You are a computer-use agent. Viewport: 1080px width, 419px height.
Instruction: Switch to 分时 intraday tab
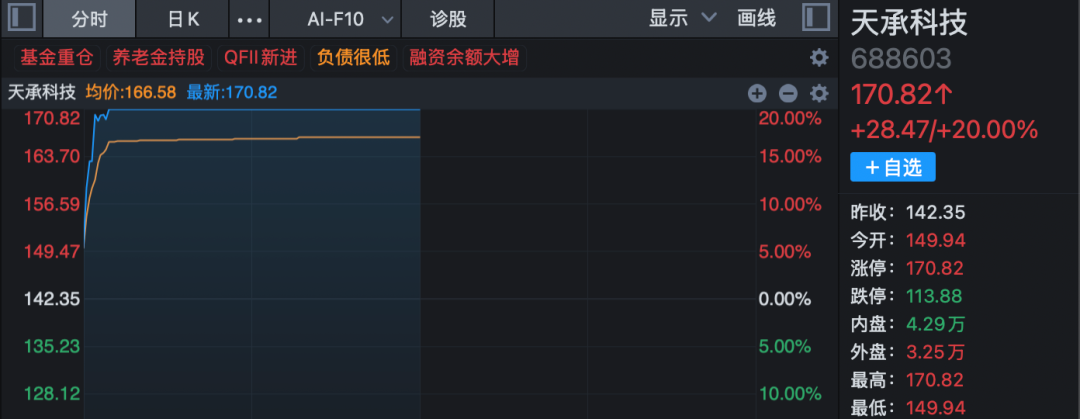(x=90, y=19)
